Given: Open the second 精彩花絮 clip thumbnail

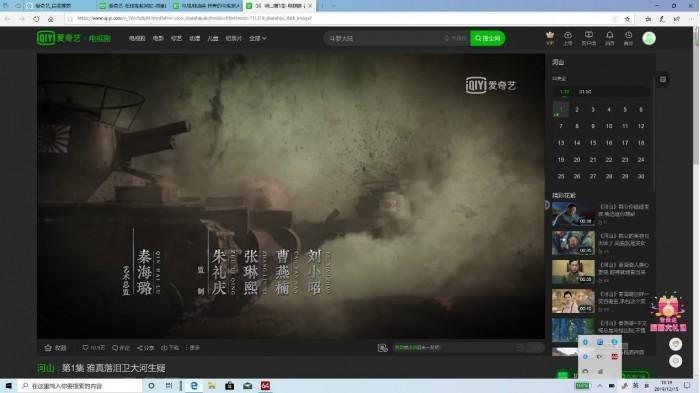Looking at the screenshot, I should click(x=573, y=242).
